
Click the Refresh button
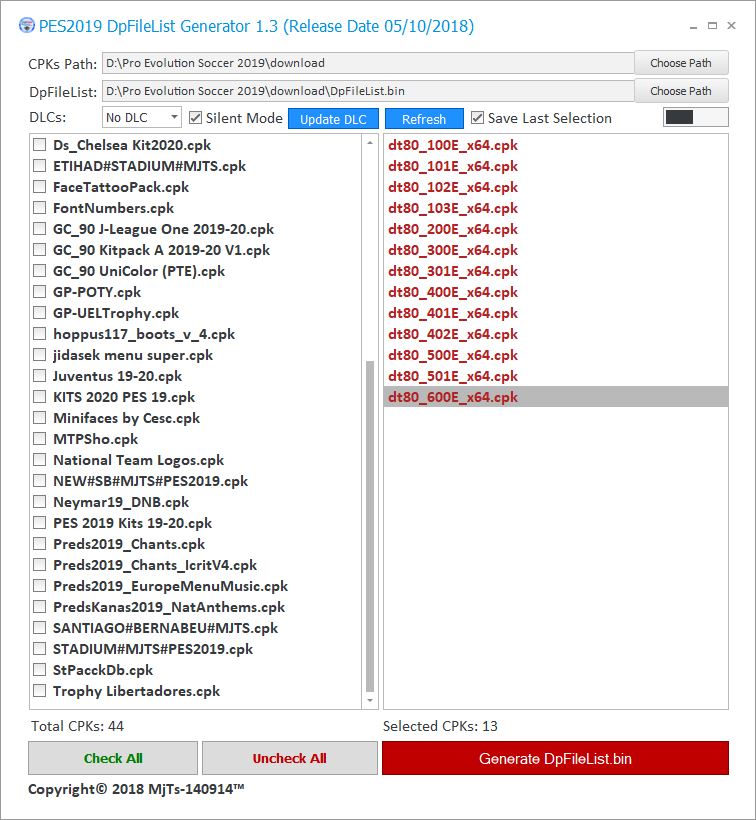pos(424,119)
